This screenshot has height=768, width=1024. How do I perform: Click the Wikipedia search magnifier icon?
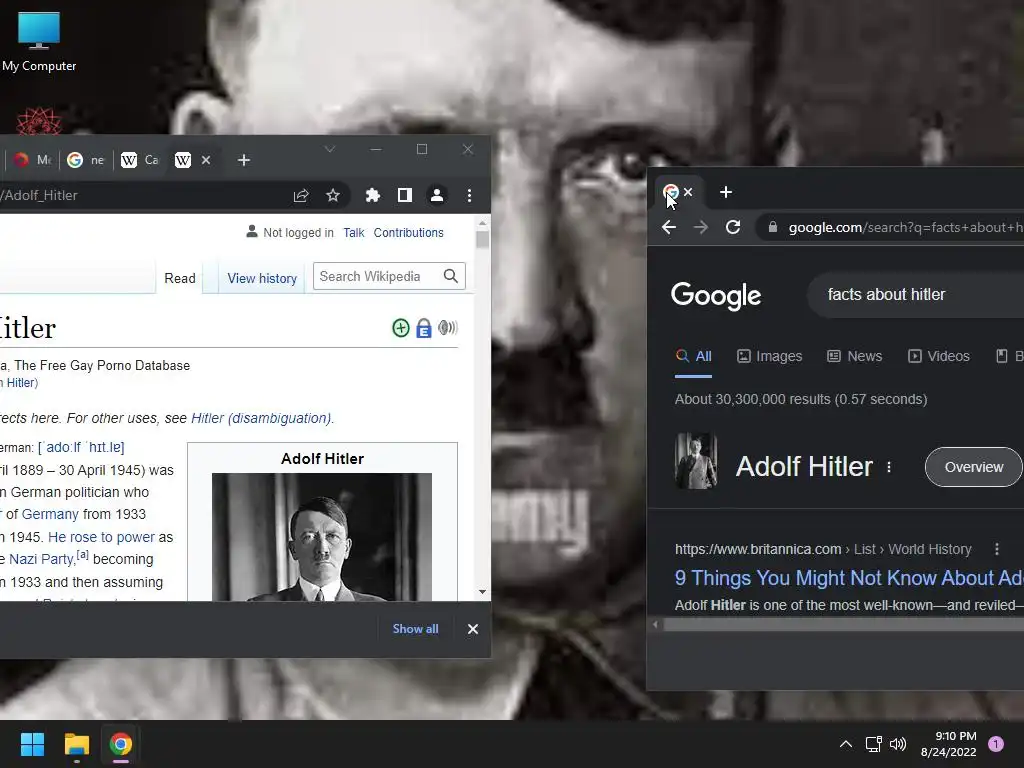tap(451, 276)
